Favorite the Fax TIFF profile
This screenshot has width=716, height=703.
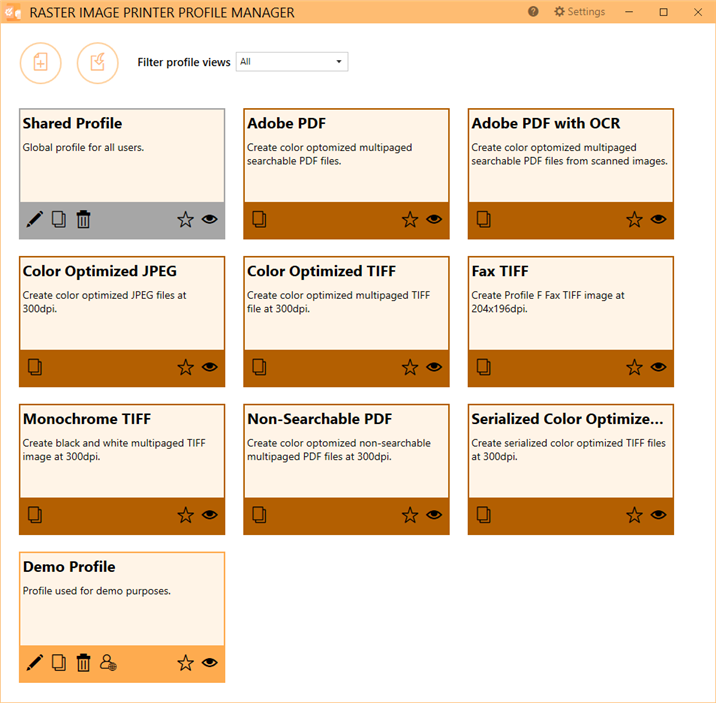click(x=634, y=367)
